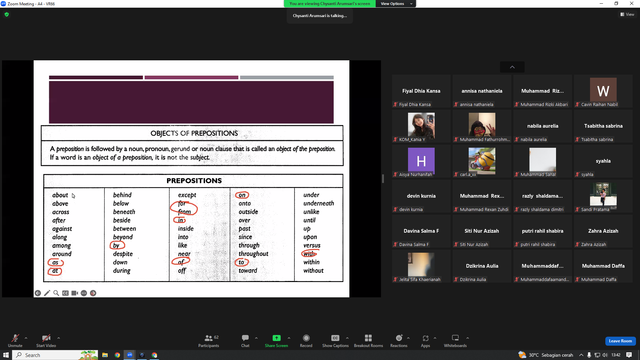Open the Participants panel
The height and width of the screenshot is (360, 640).
209,340
